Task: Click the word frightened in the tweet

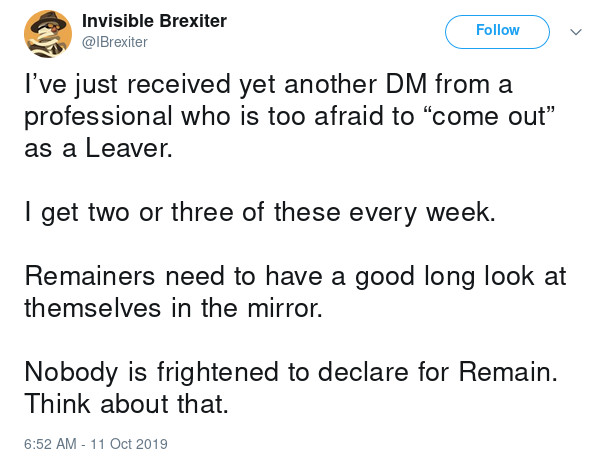Action: click(x=217, y=373)
